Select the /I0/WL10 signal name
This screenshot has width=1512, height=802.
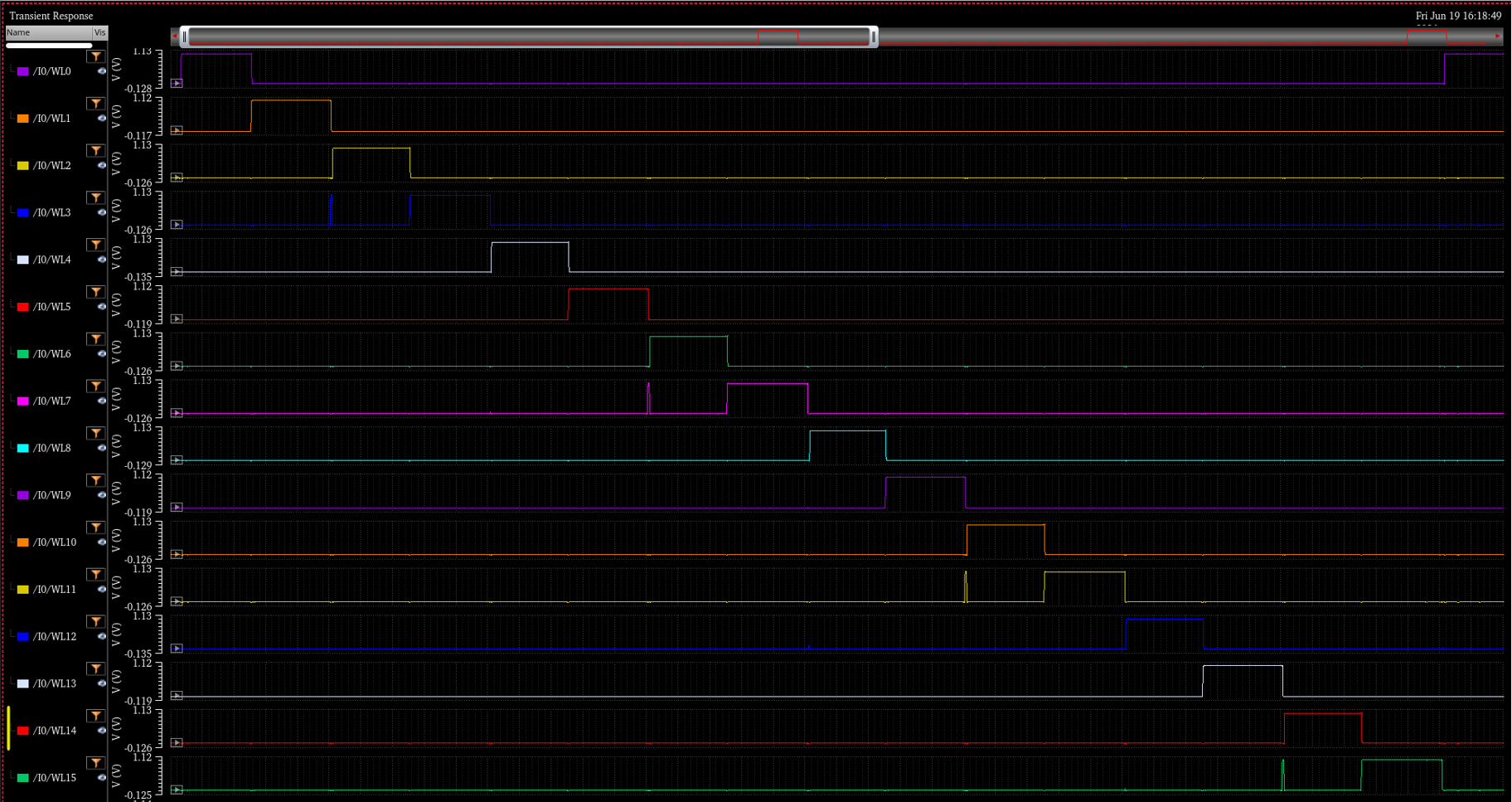point(55,542)
